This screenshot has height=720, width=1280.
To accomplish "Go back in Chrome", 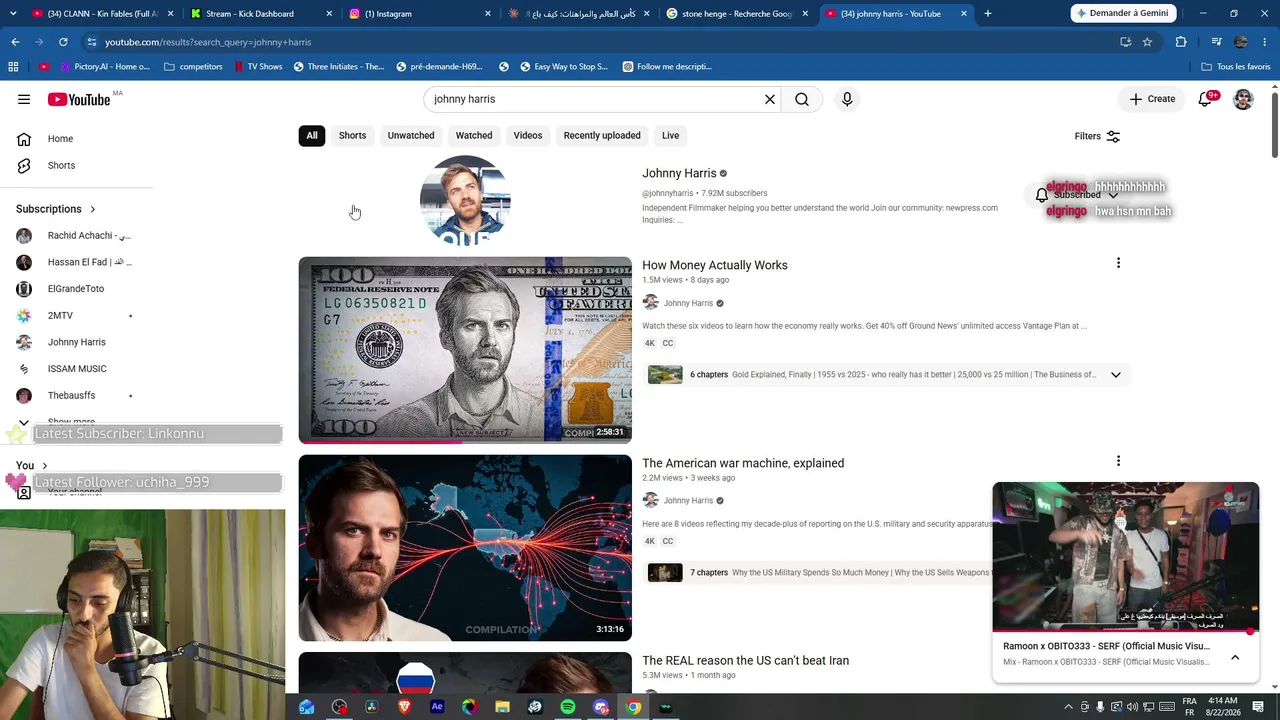I will point(15,42).
